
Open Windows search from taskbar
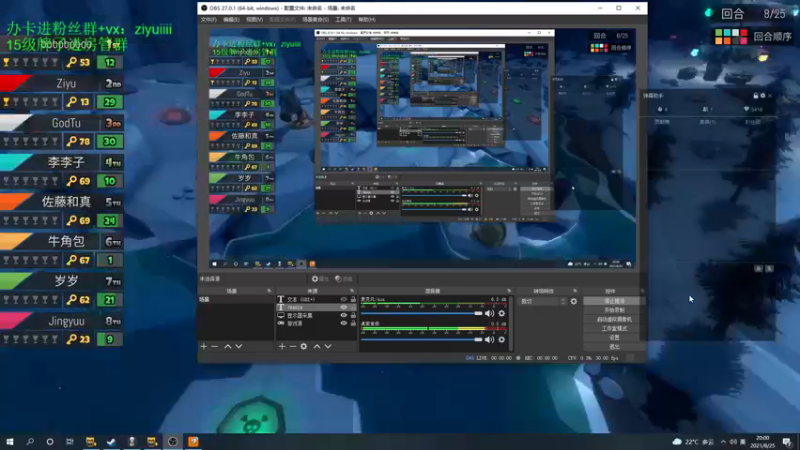30,442
